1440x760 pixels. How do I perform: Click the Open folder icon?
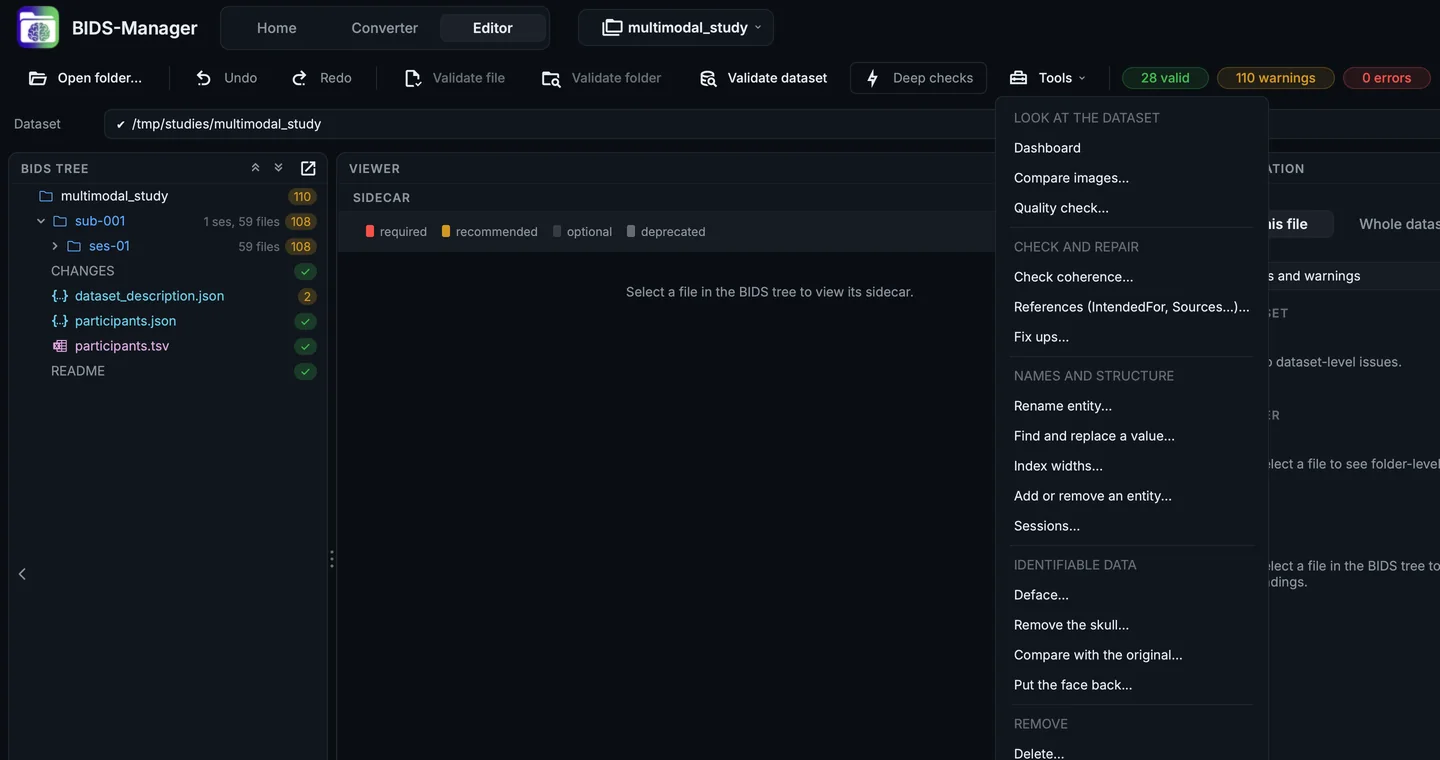[38, 78]
